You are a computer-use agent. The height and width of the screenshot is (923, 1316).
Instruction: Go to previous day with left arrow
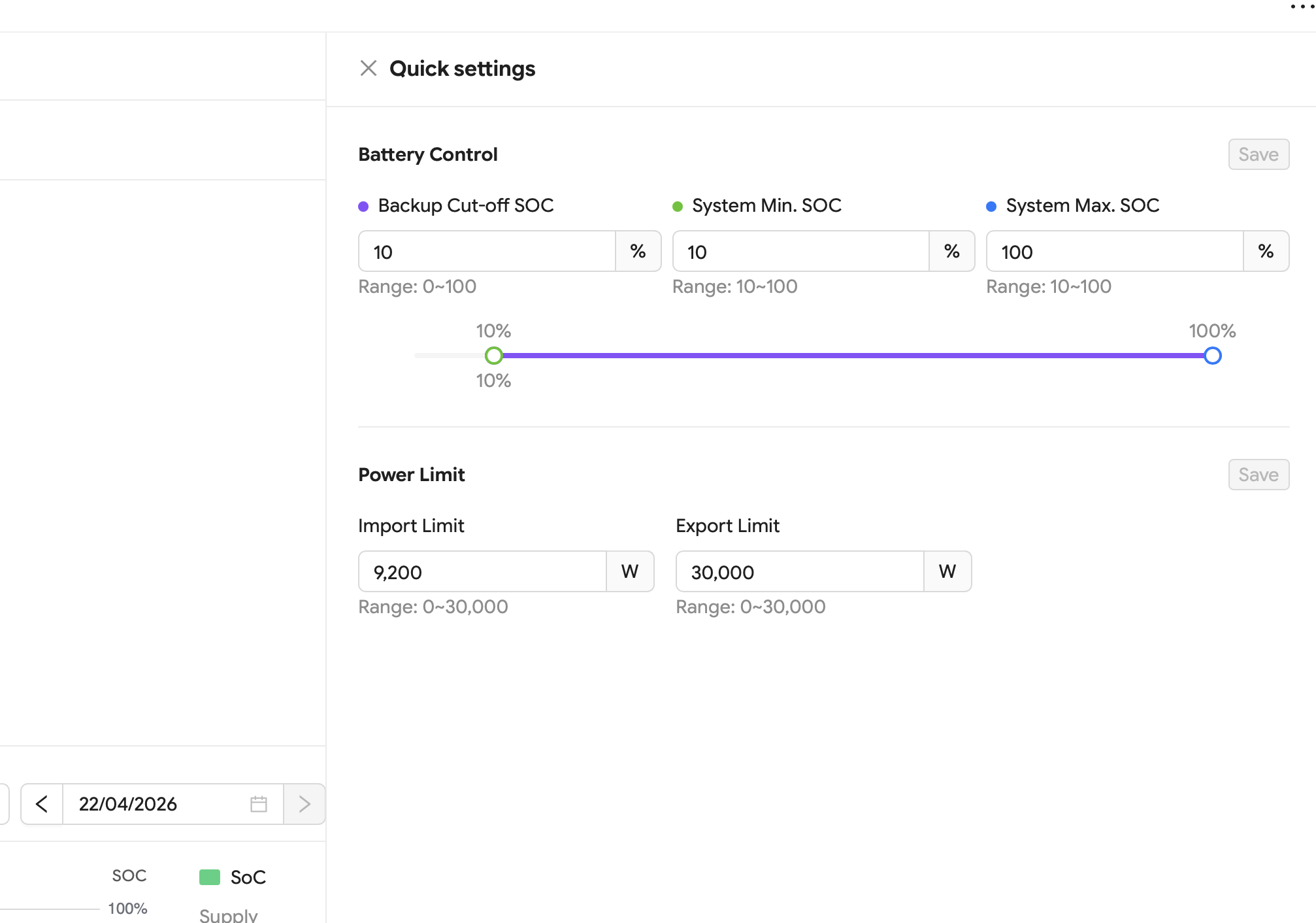tap(42, 803)
